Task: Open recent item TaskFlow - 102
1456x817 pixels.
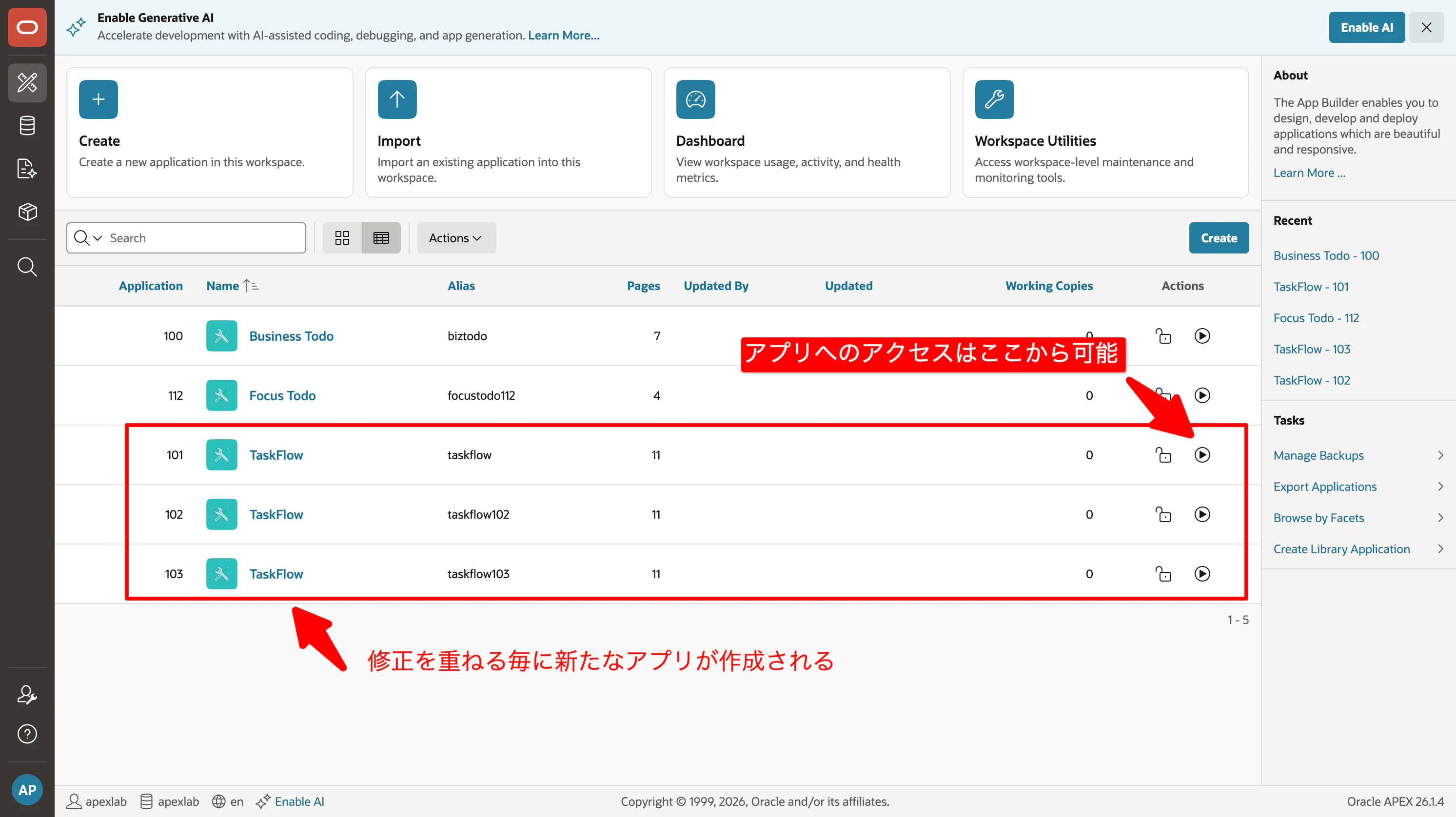Action: (x=1311, y=380)
